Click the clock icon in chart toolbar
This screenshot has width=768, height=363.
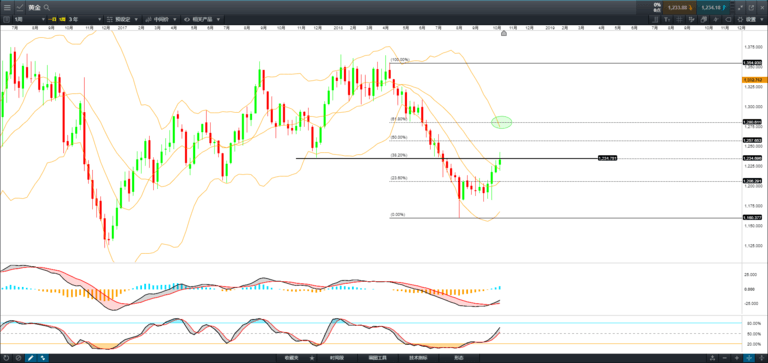pyautogui.click(x=6, y=19)
